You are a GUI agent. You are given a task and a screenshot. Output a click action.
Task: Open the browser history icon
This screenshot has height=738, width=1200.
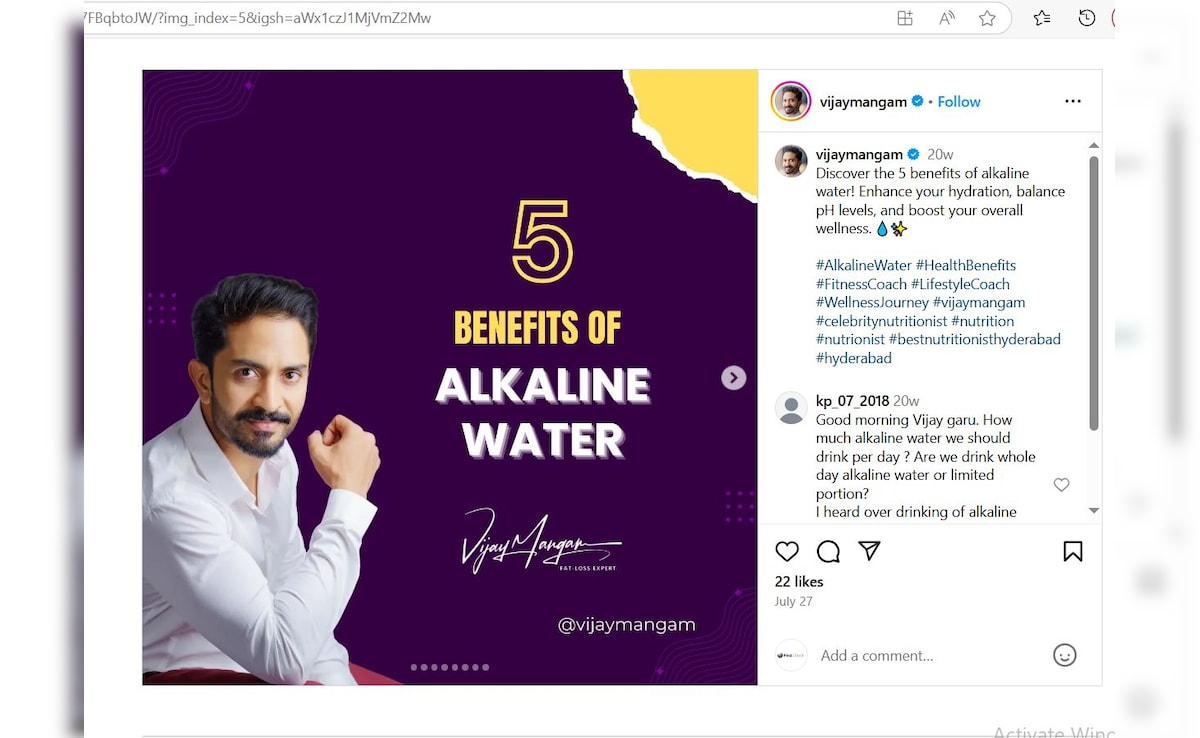click(x=1087, y=18)
